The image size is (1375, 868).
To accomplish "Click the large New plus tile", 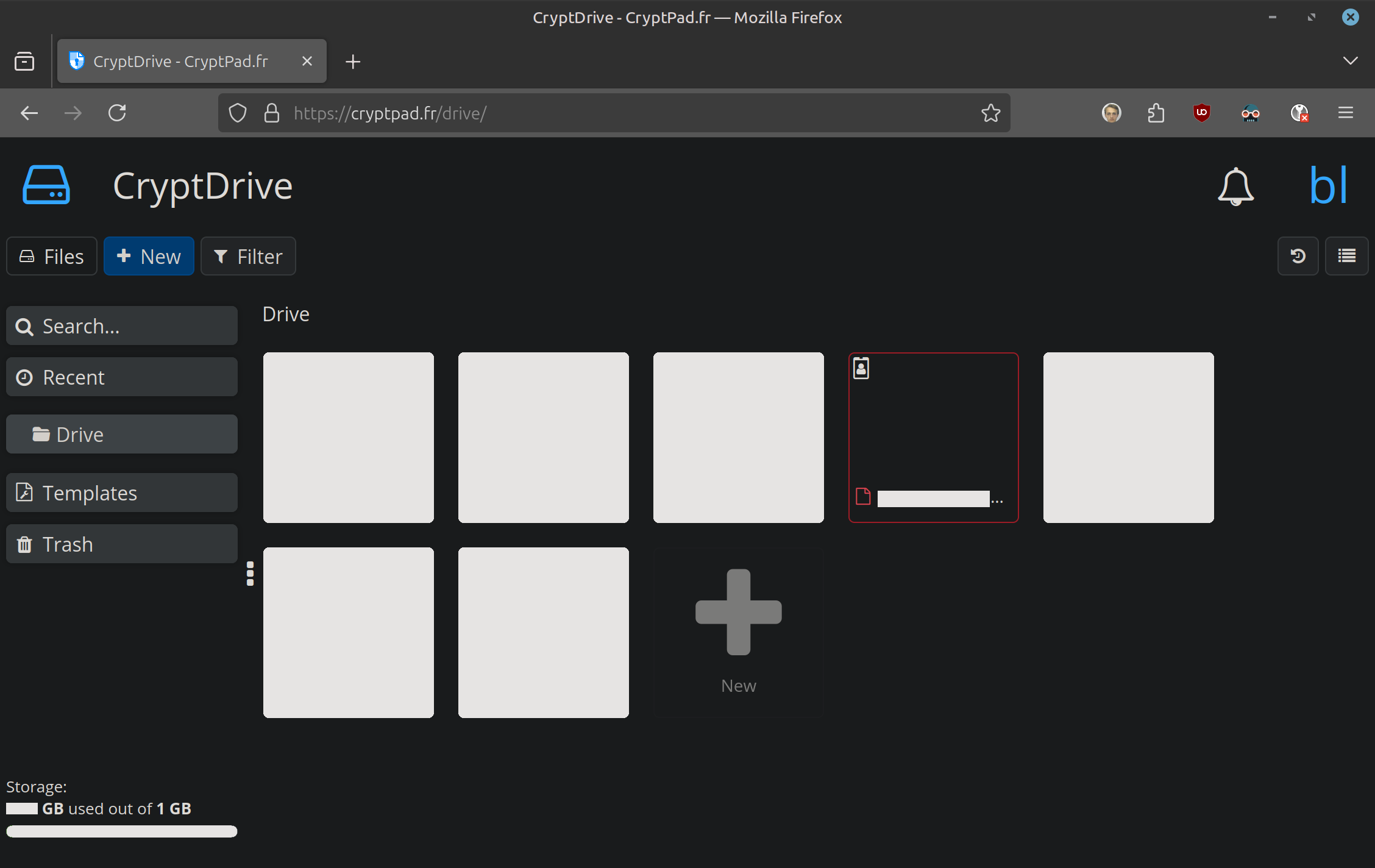I will (x=738, y=631).
